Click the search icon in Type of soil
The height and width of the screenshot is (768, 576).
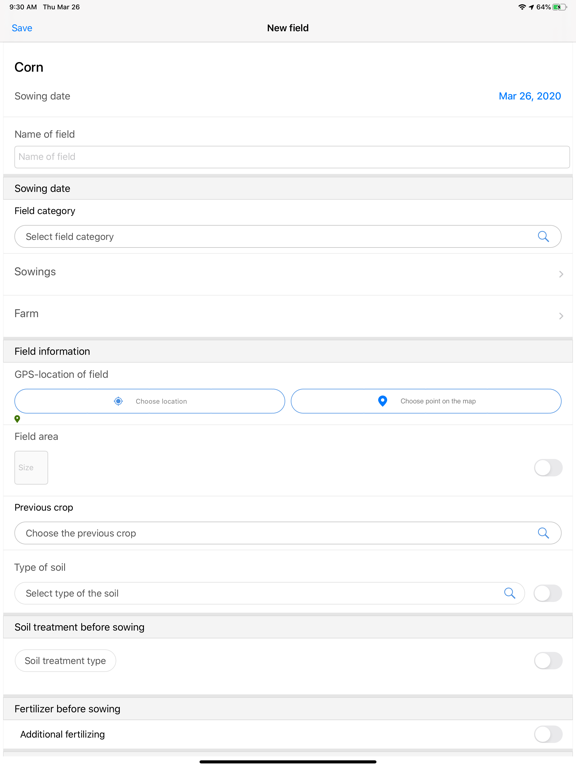[x=509, y=593]
